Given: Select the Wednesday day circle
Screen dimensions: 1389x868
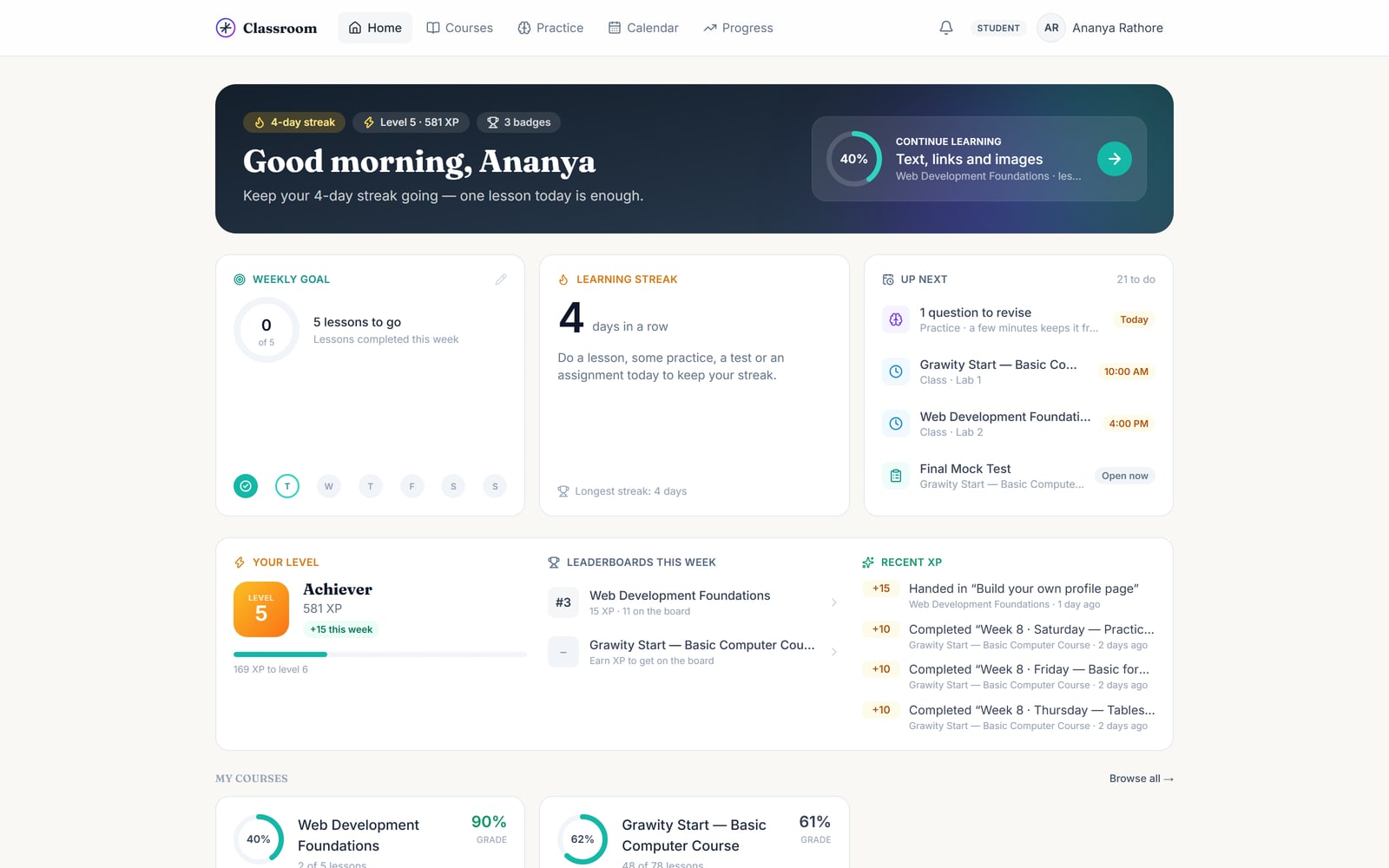Looking at the screenshot, I should [x=329, y=486].
